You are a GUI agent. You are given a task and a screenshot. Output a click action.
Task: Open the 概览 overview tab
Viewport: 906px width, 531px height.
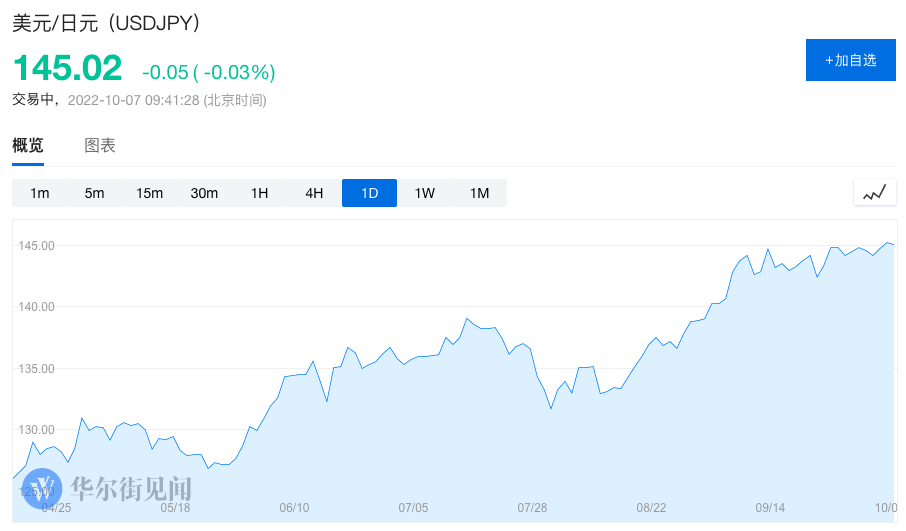28,146
